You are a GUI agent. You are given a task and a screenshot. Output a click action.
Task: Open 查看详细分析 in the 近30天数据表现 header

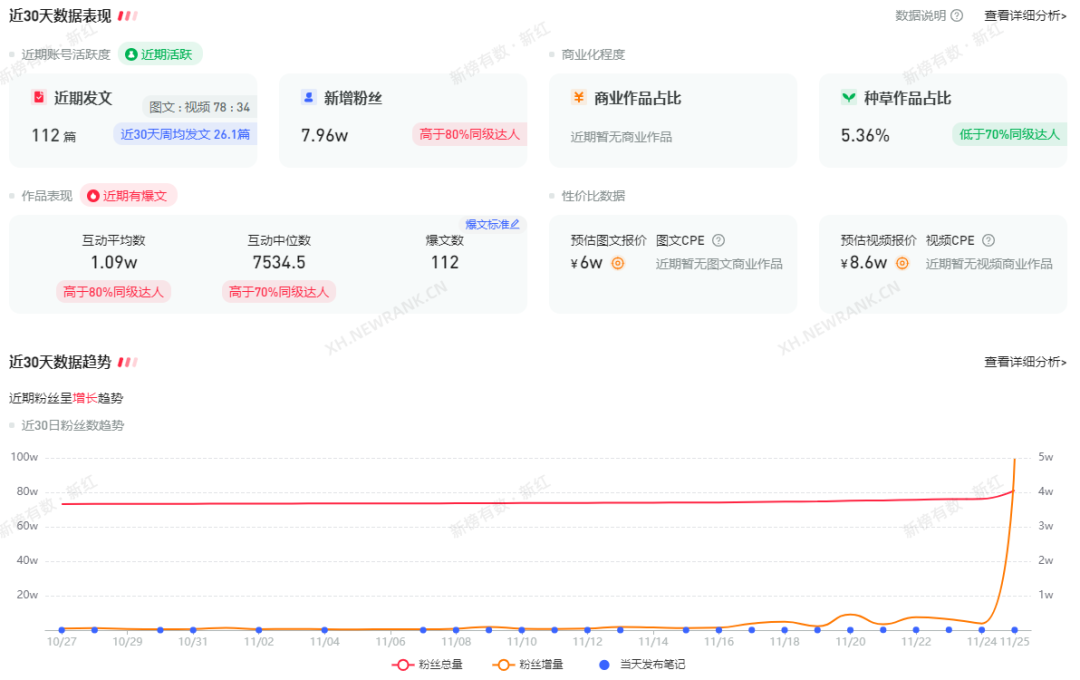(x=1025, y=15)
